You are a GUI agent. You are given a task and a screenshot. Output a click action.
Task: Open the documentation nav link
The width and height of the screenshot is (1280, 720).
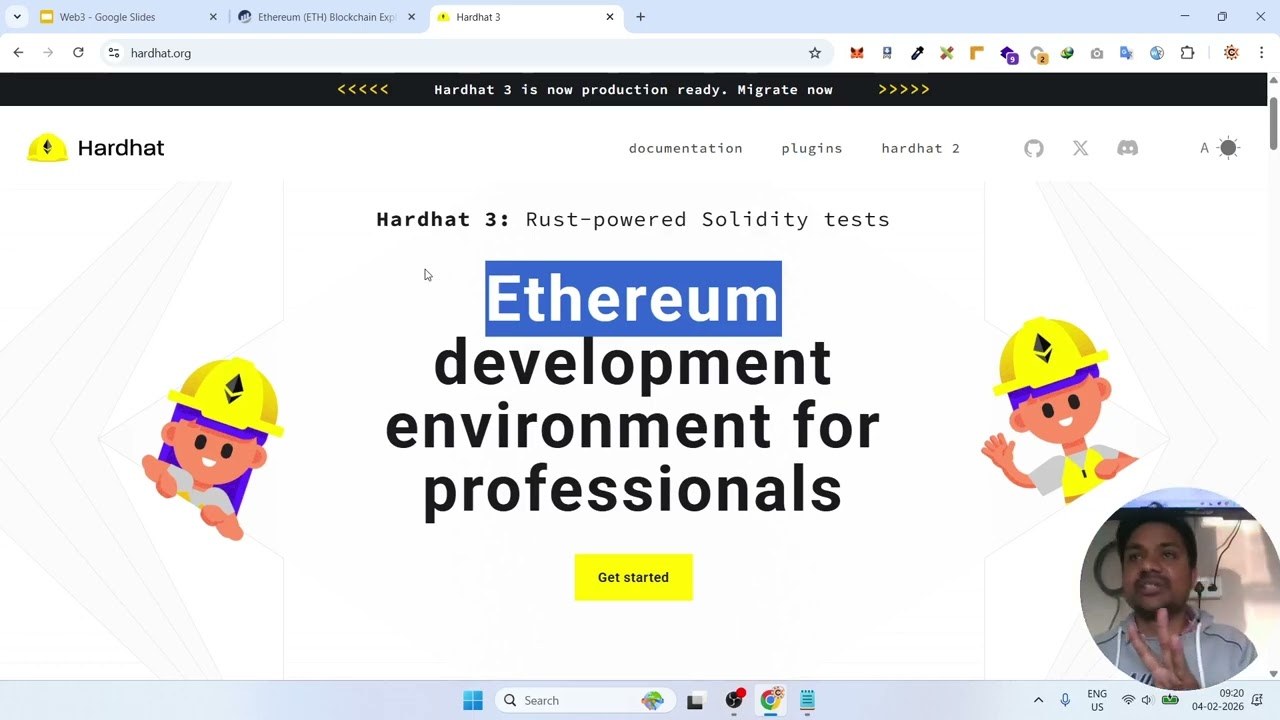(685, 148)
